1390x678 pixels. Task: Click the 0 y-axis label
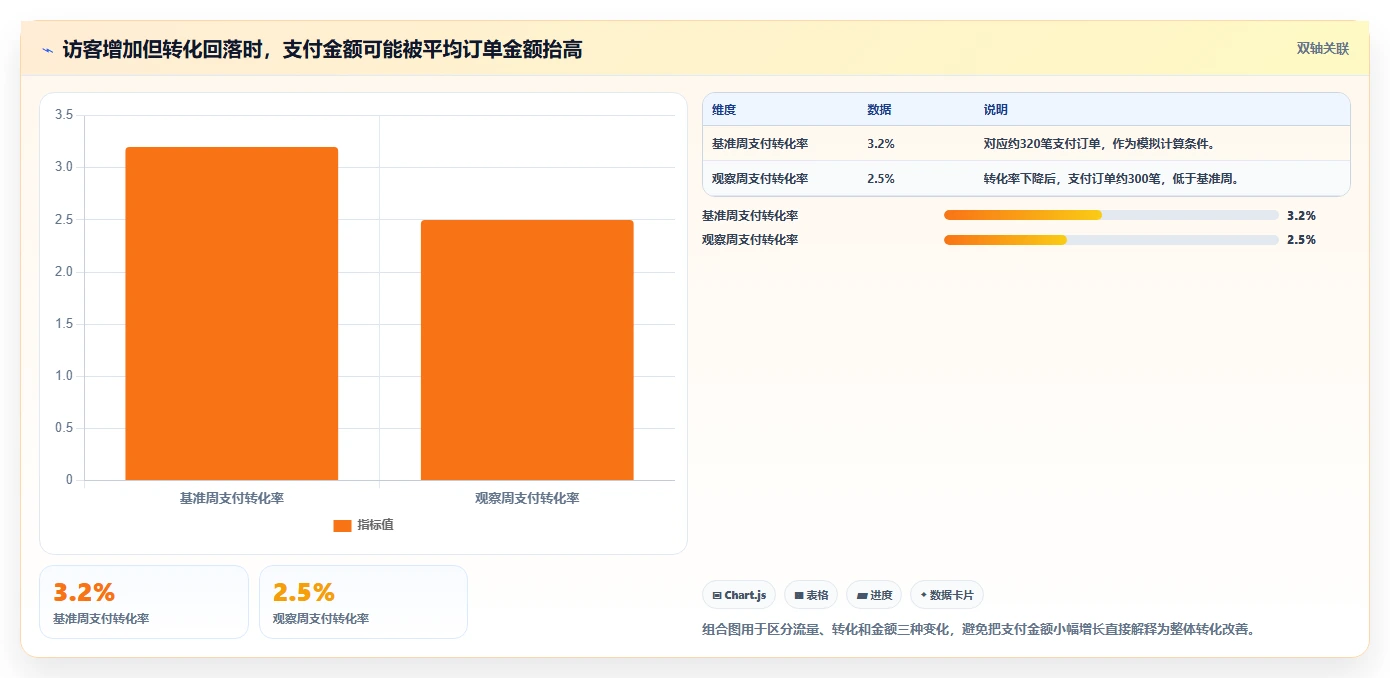click(70, 480)
